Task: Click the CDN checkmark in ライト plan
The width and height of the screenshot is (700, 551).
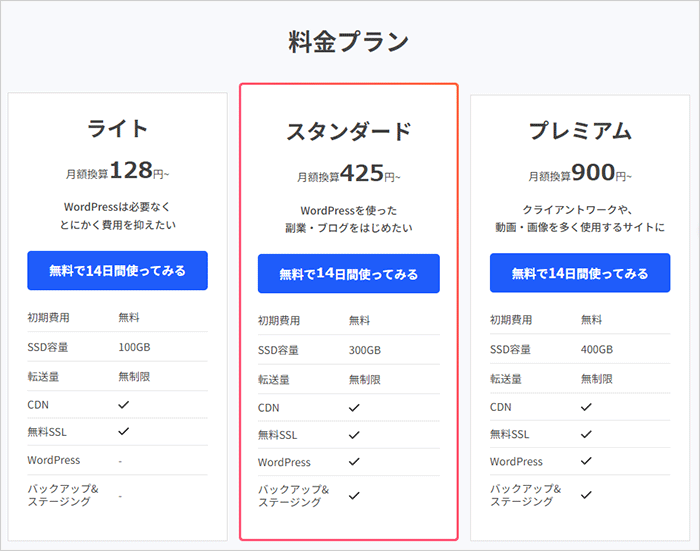Action: tap(124, 405)
